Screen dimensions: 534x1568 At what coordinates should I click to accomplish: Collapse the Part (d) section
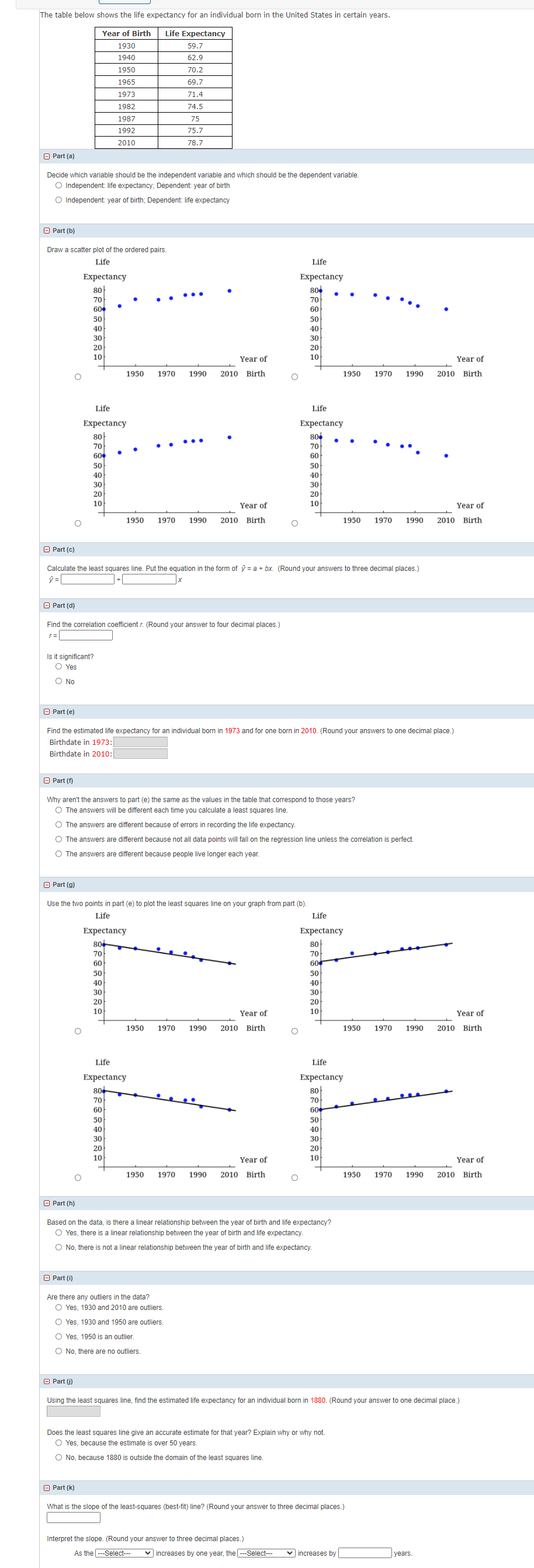click(x=47, y=605)
